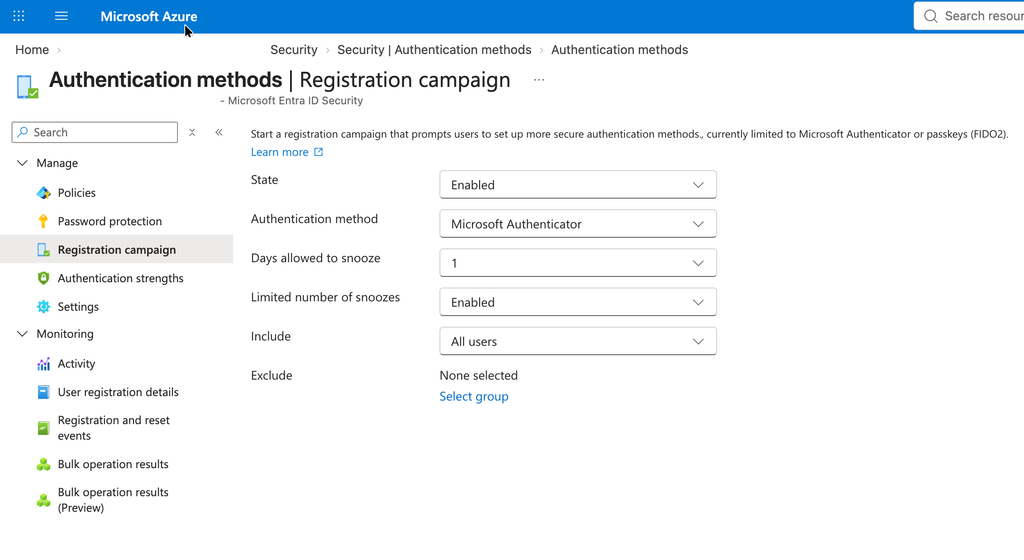The image size is (1024, 560).
Task: Open Activity under Monitoring
Action: tap(76, 364)
